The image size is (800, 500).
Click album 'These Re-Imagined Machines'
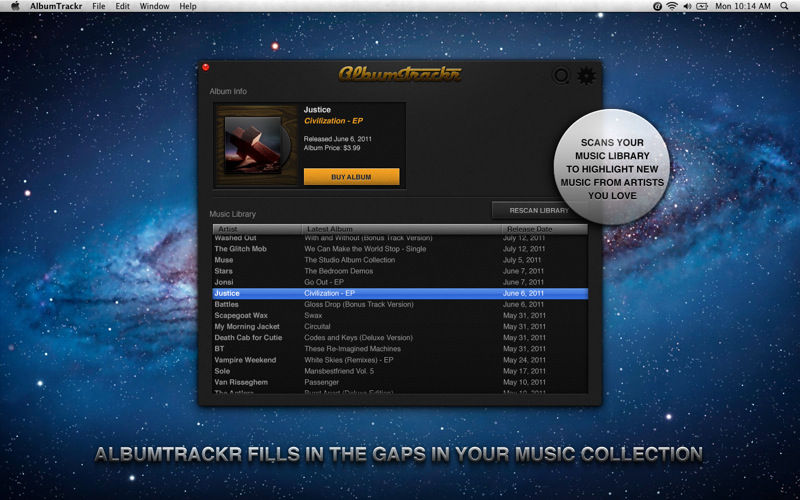click(x=352, y=349)
